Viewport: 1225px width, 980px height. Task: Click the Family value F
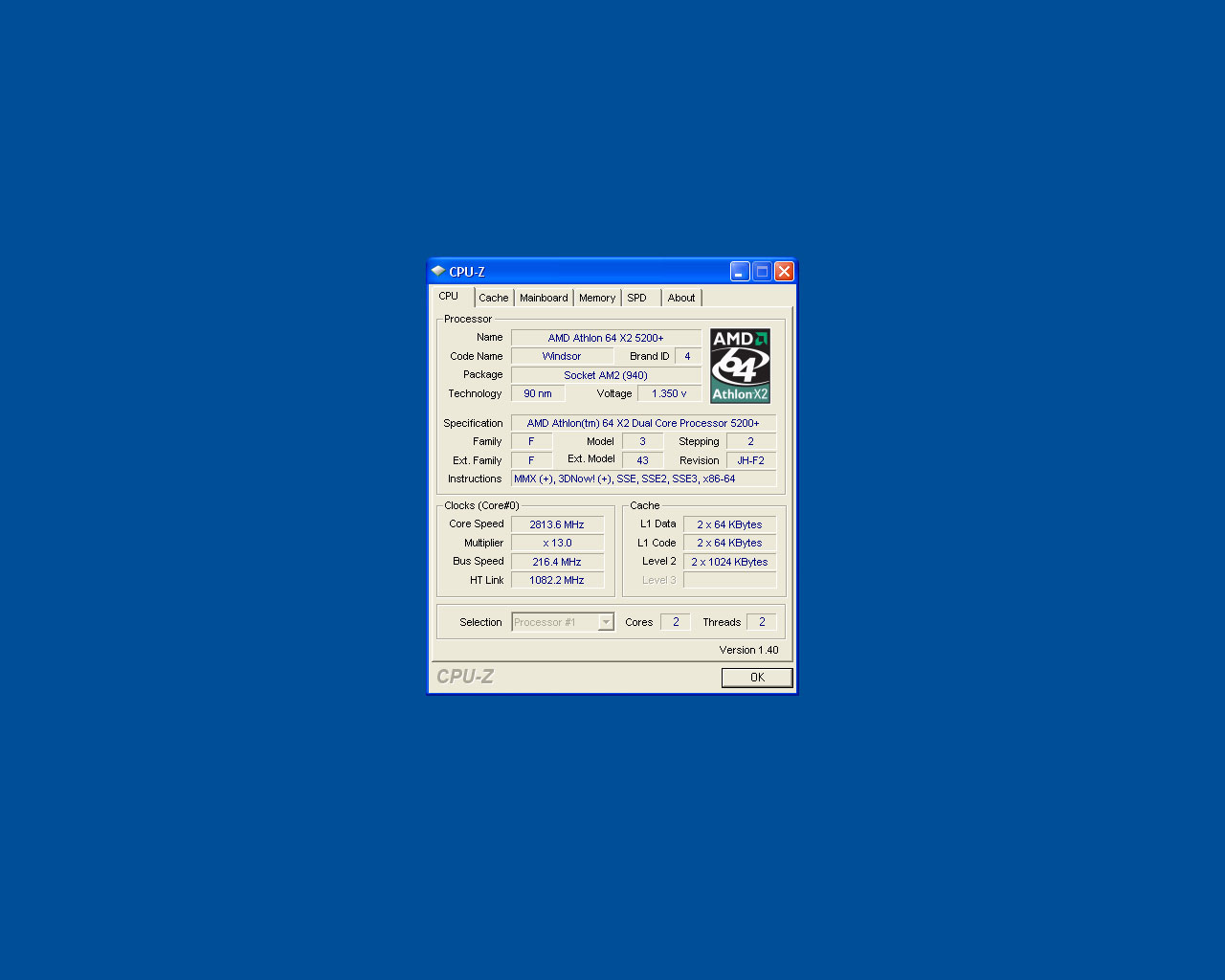pos(531,441)
